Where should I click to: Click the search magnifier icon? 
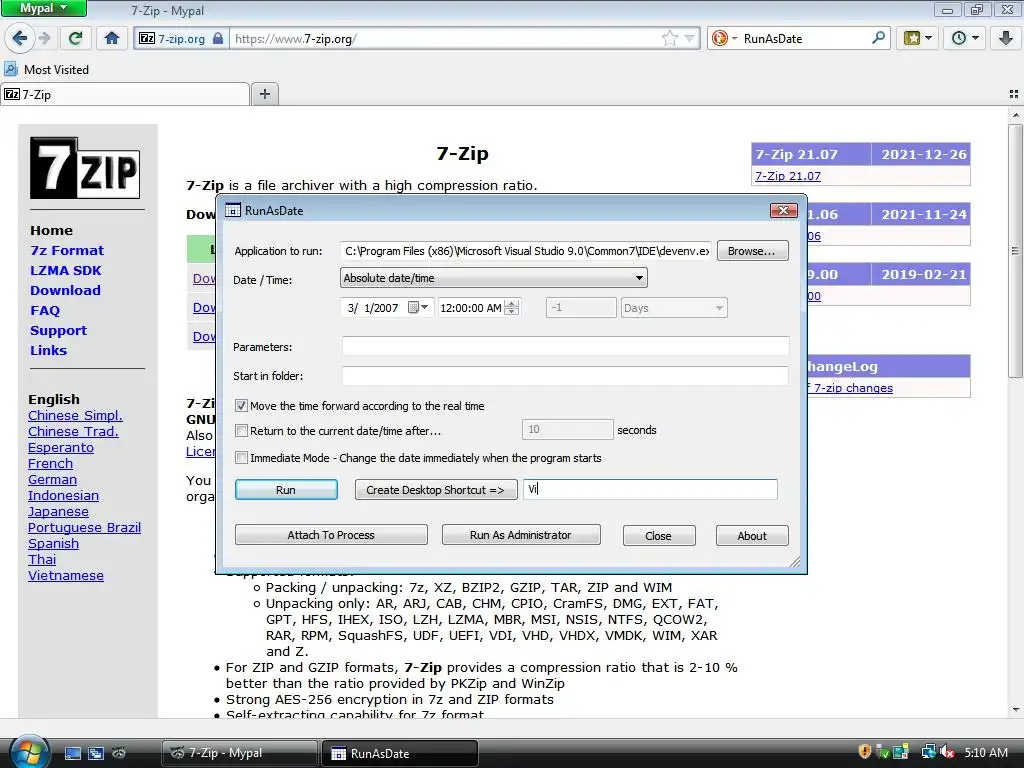pos(878,38)
